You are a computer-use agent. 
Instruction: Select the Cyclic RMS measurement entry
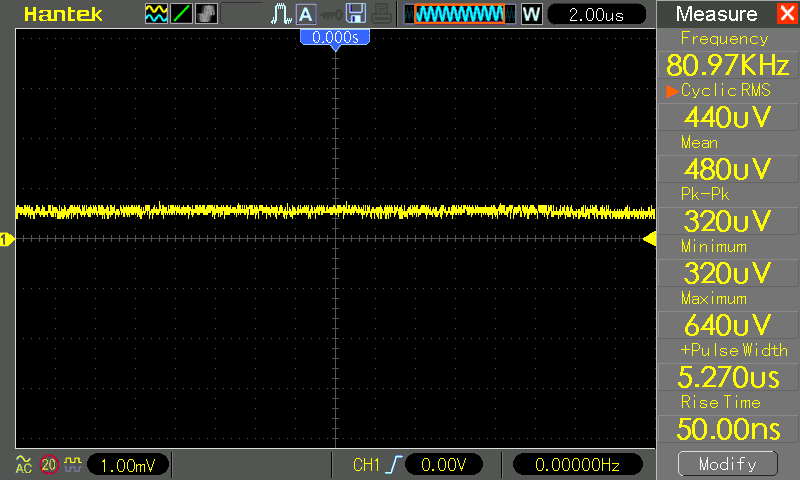[726, 90]
